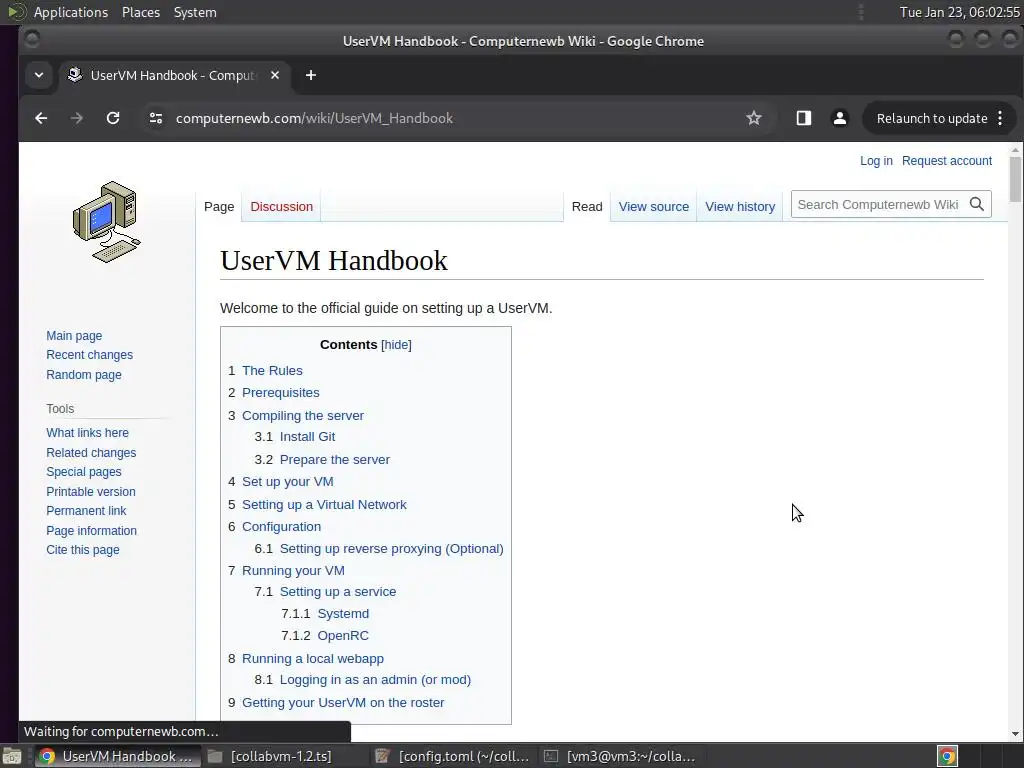Reload the current page
Image resolution: width=1024 pixels, height=768 pixels.
click(x=113, y=118)
